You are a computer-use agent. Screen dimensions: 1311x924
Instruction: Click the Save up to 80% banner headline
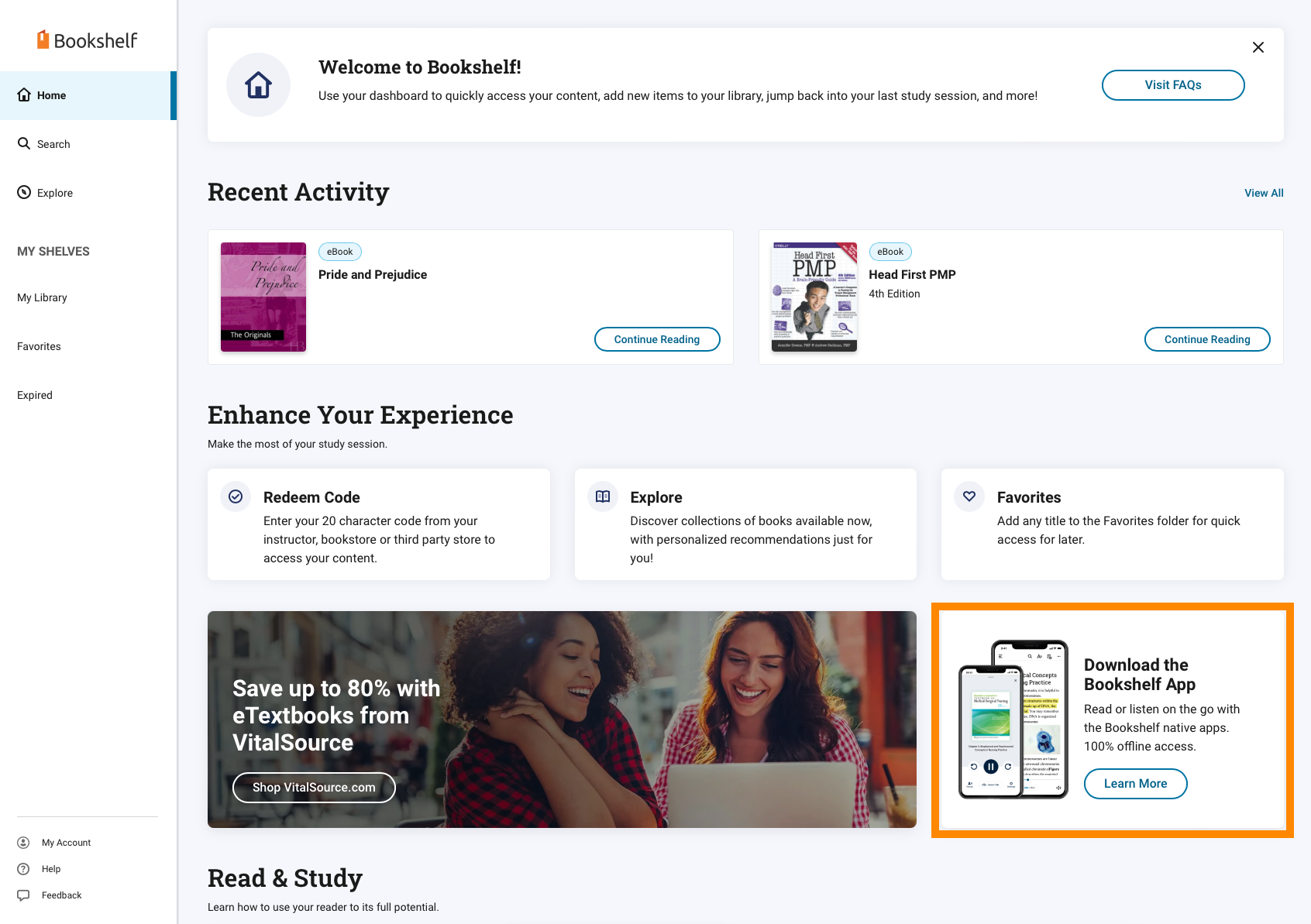coord(336,716)
